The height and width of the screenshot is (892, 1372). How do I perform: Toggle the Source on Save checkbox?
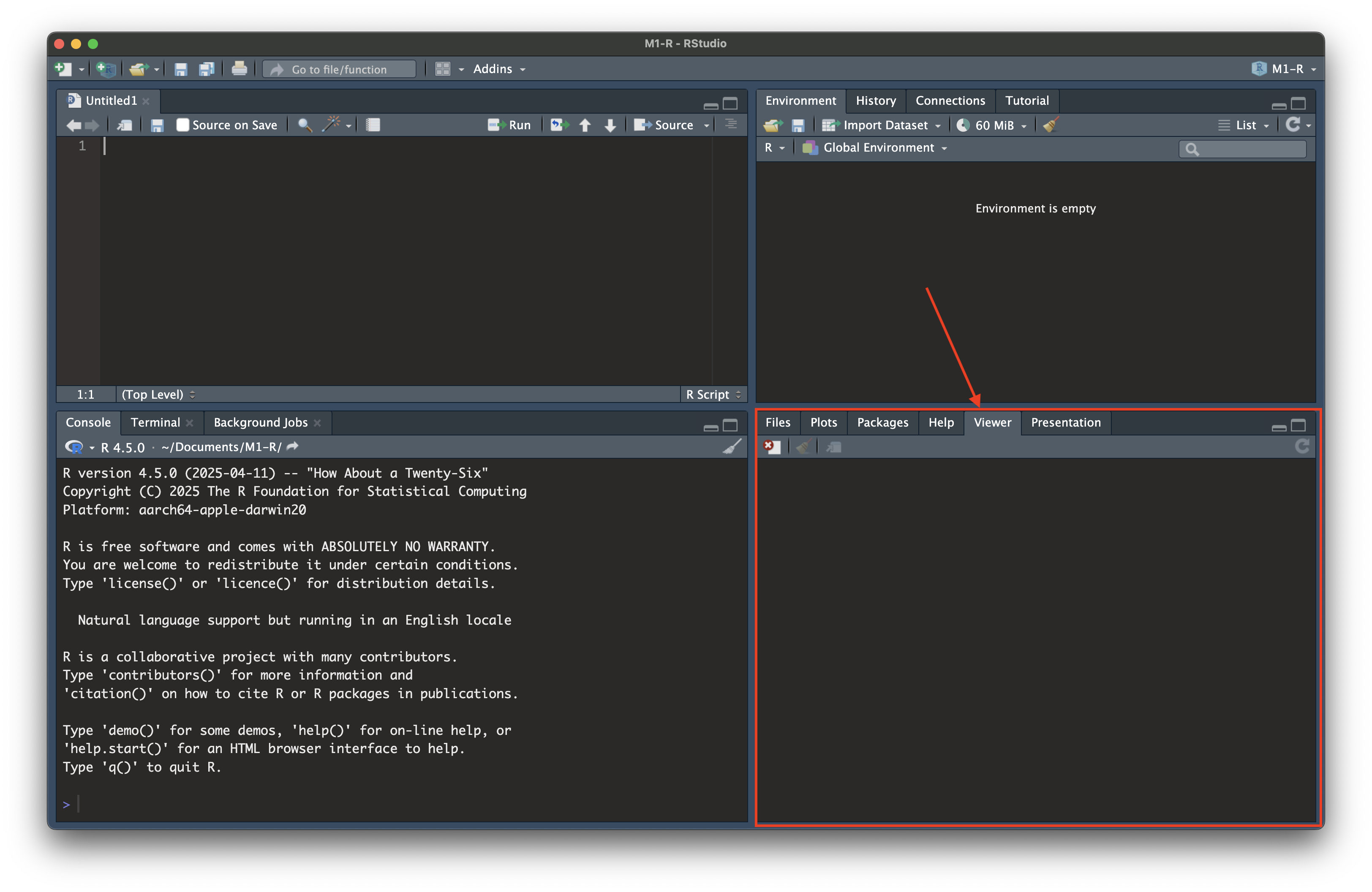point(183,125)
